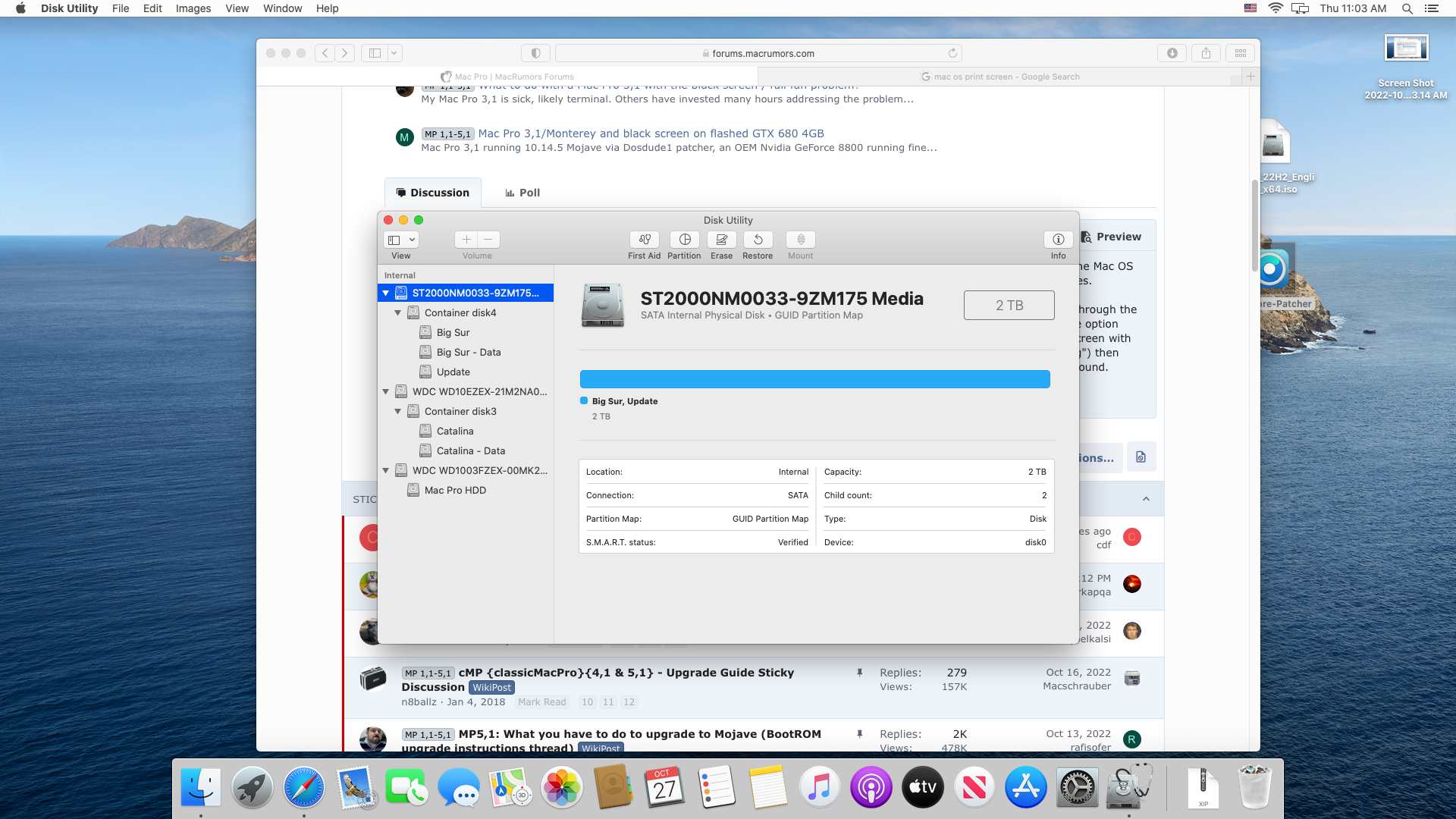
Task: Open the Partition tool
Action: 684,240
